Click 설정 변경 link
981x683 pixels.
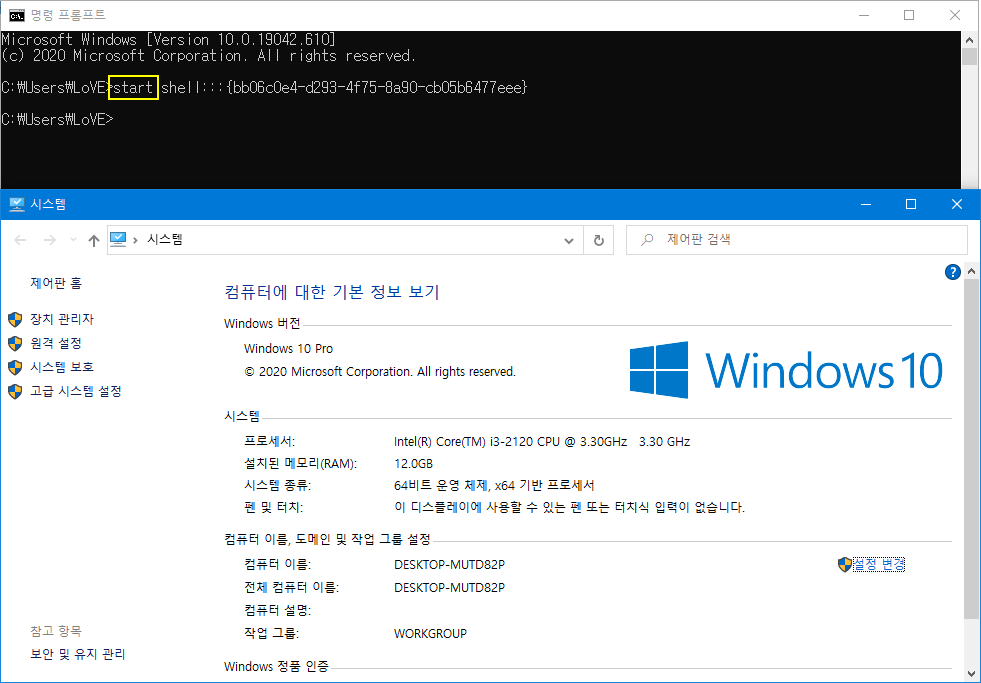click(x=878, y=564)
